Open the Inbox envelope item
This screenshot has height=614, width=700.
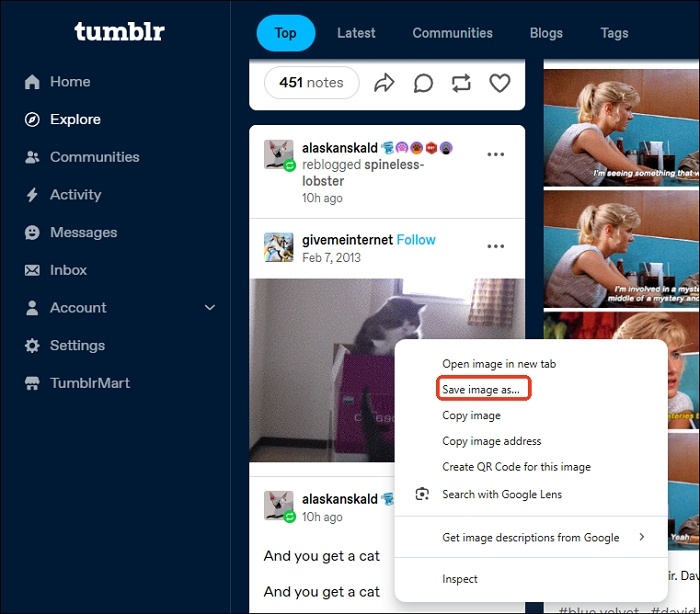[x=55, y=270]
